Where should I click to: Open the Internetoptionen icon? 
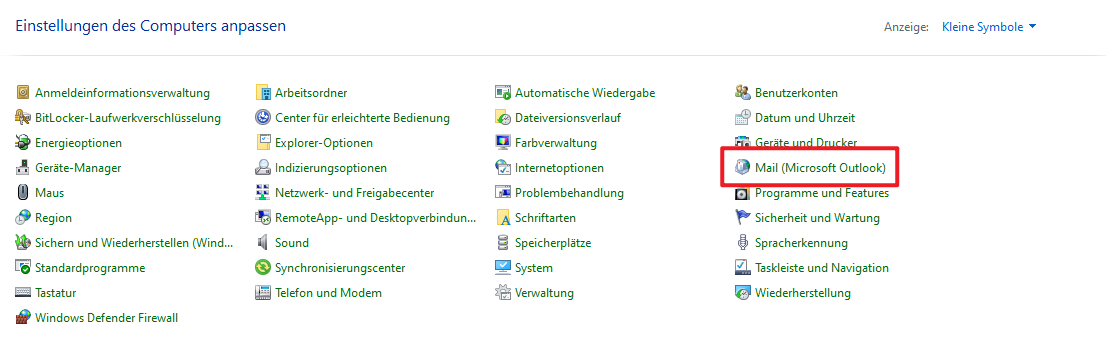pos(503,168)
